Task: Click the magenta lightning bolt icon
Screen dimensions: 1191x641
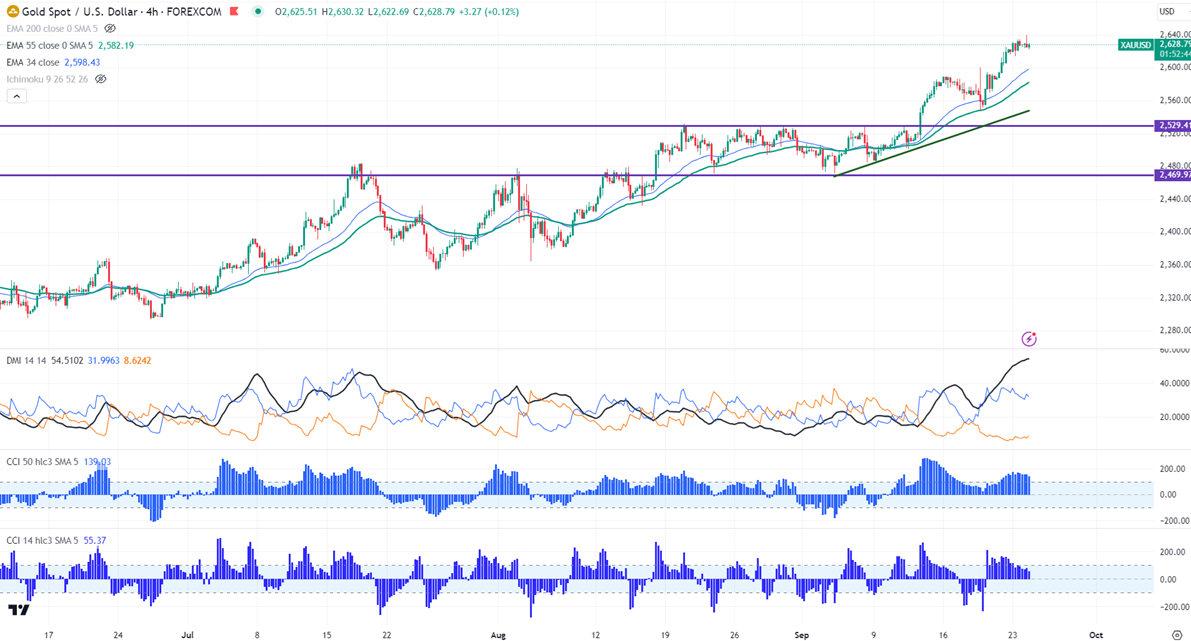Action: [1028, 339]
